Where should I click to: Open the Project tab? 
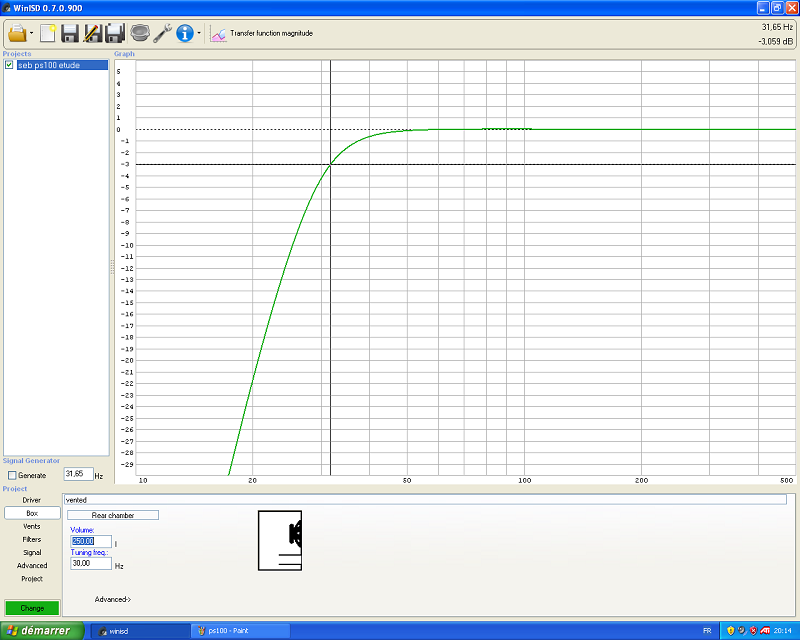(32, 579)
